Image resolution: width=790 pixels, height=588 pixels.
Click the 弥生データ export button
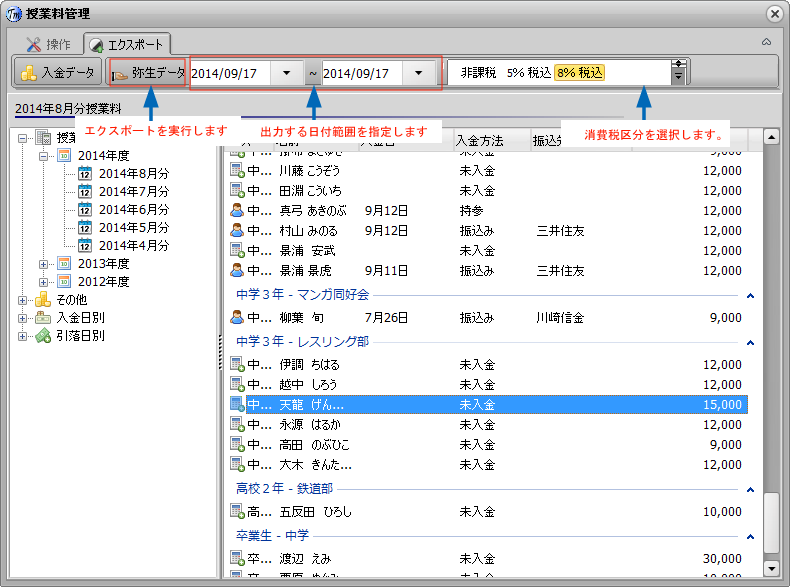148,73
